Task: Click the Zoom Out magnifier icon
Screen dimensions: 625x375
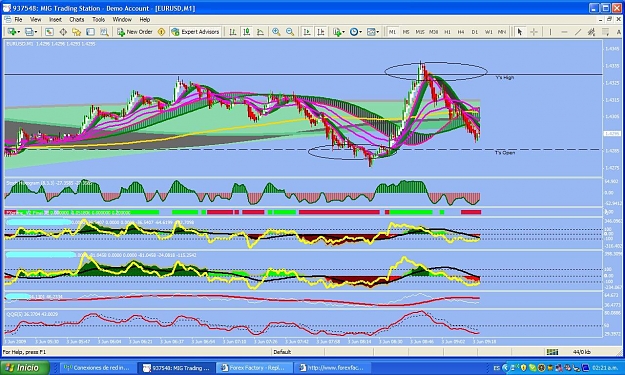Action: [290, 32]
